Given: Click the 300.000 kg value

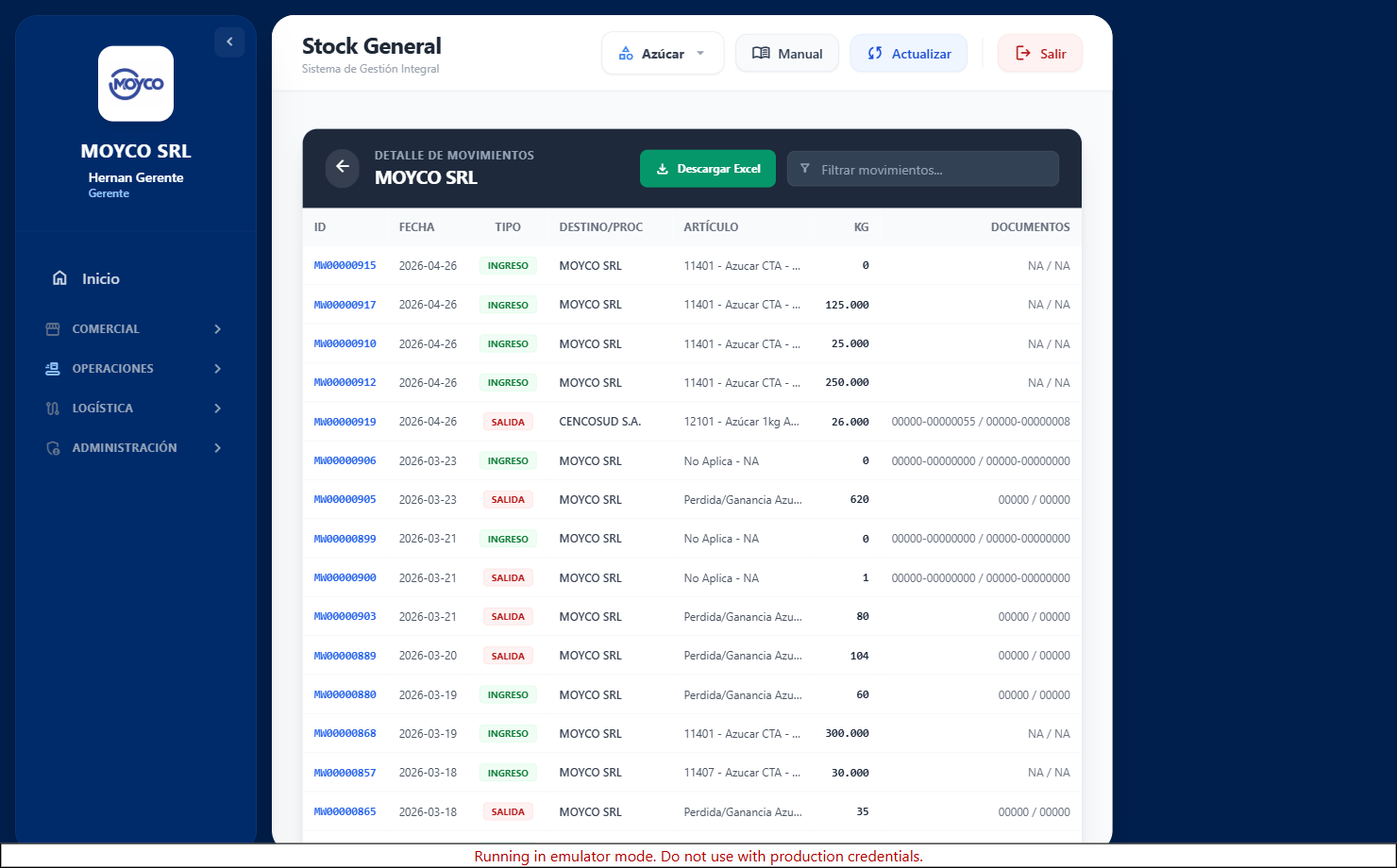Looking at the screenshot, I should click(x=848, y=734).
